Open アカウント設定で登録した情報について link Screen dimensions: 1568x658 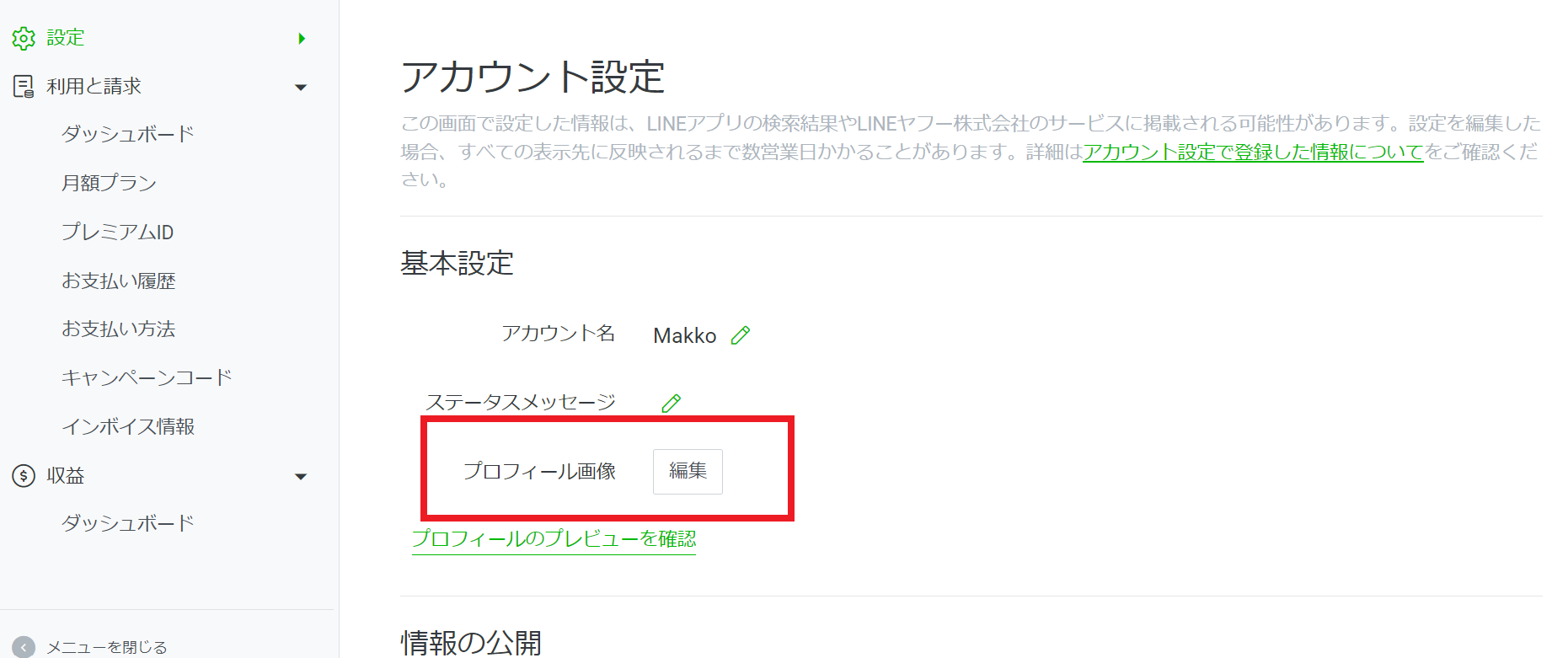[x=1253, y=152]
